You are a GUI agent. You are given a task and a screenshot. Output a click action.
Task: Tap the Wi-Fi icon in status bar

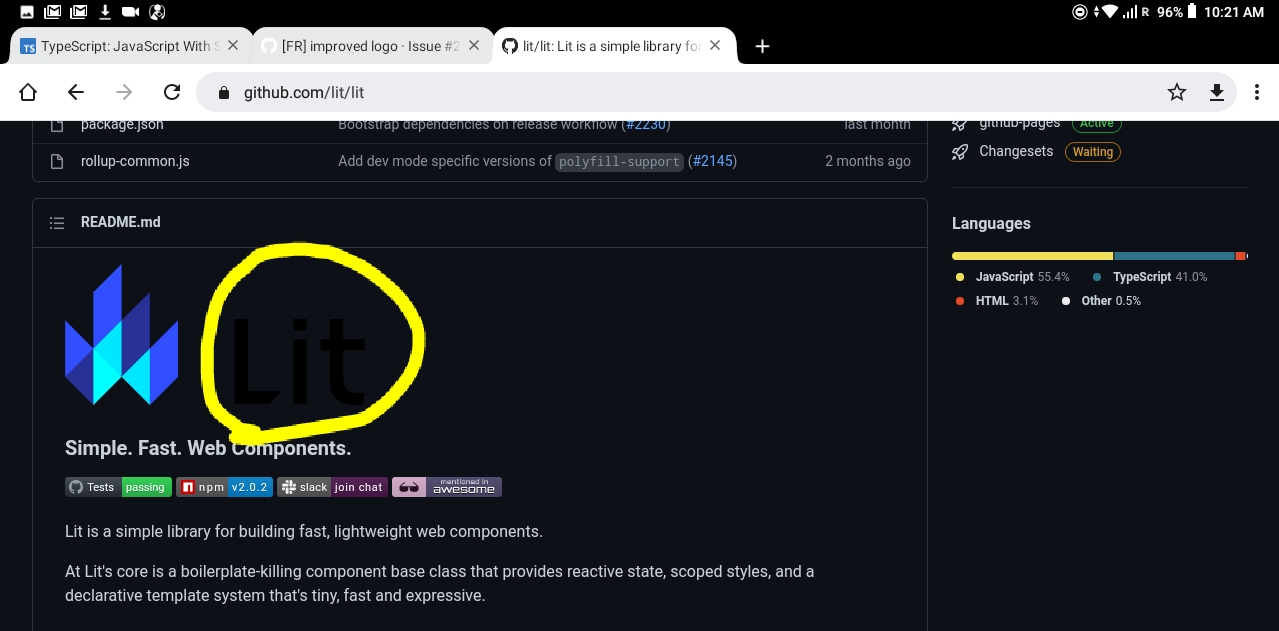pos(1109,12)
